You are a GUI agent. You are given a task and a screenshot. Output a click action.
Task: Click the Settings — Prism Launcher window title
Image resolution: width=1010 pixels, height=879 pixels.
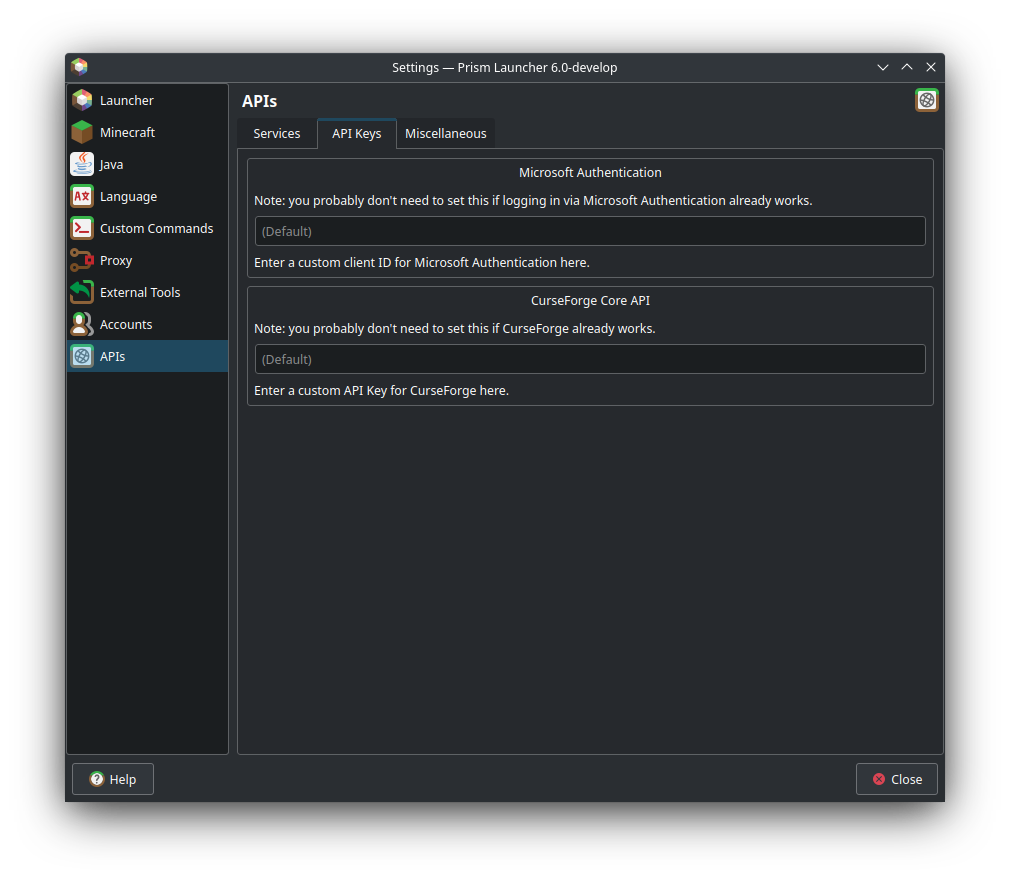[504, 68]
